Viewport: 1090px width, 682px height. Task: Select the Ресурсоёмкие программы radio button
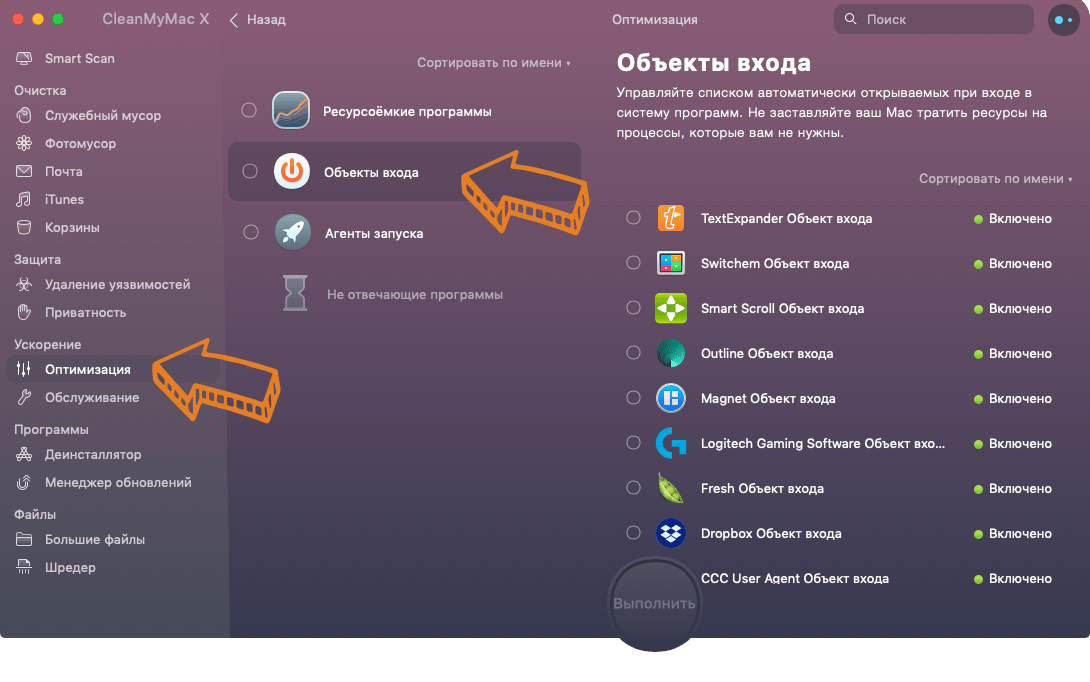[249, 110]
